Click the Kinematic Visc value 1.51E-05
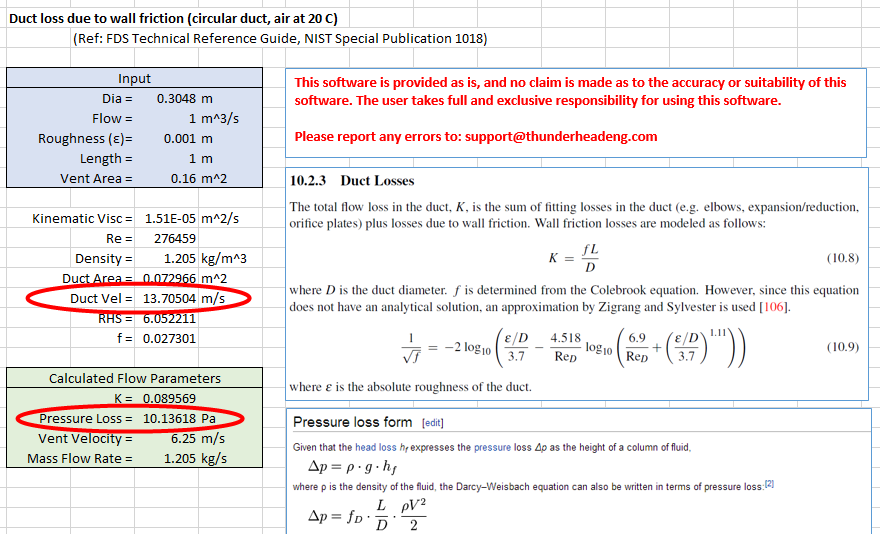The height and width of the screenshot is (534, 880). [168, 218]
